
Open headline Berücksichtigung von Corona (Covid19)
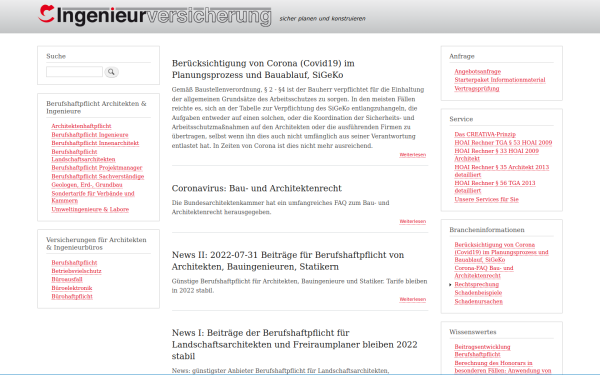pyautogui.click(x=263, y=69)
